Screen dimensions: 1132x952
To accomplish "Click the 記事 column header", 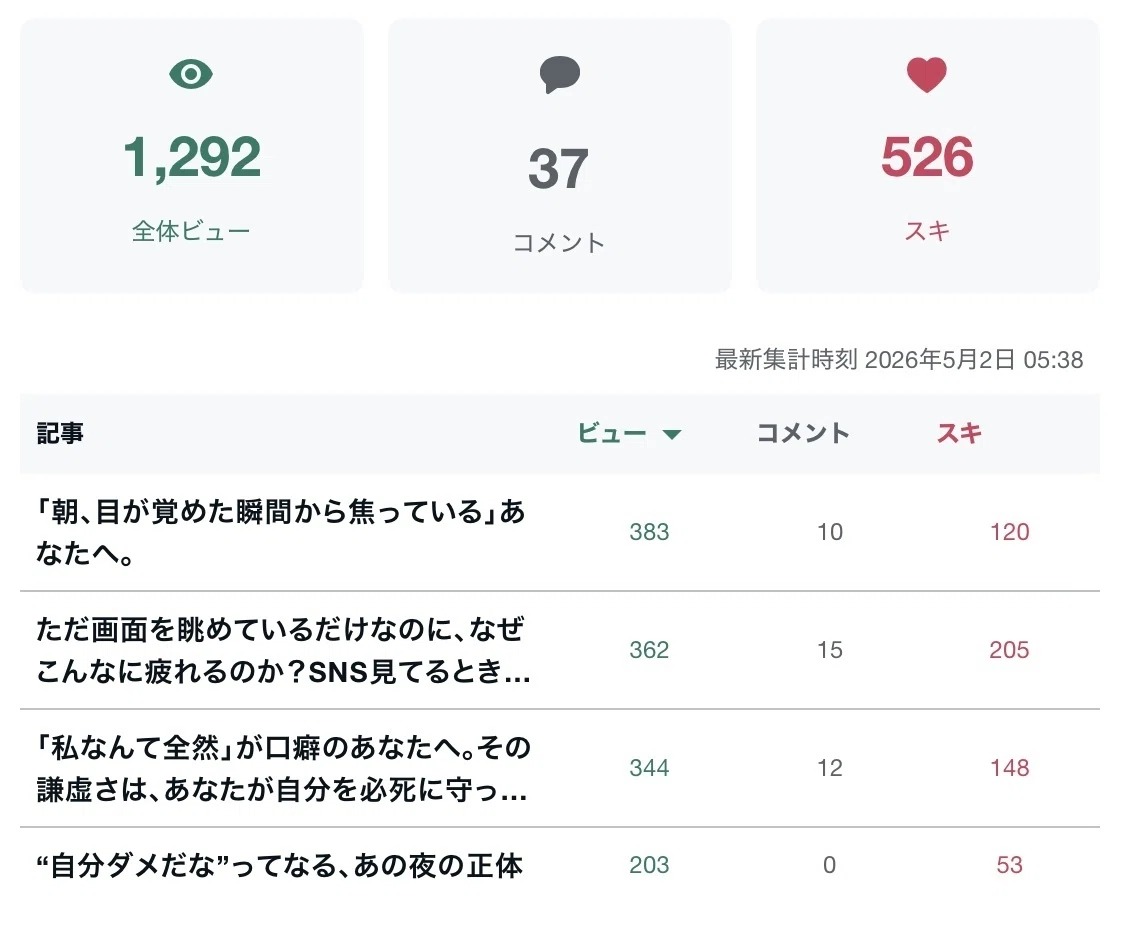I will [60, 433].
